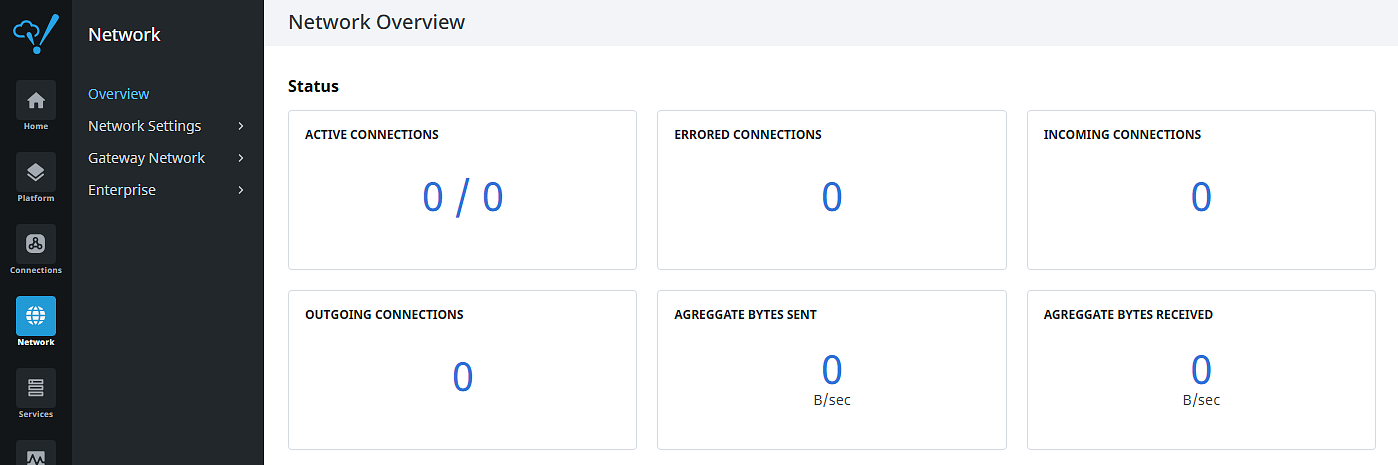1398x465 pixels.
Task: Select the Network globe icon
Action: point(36,316)
